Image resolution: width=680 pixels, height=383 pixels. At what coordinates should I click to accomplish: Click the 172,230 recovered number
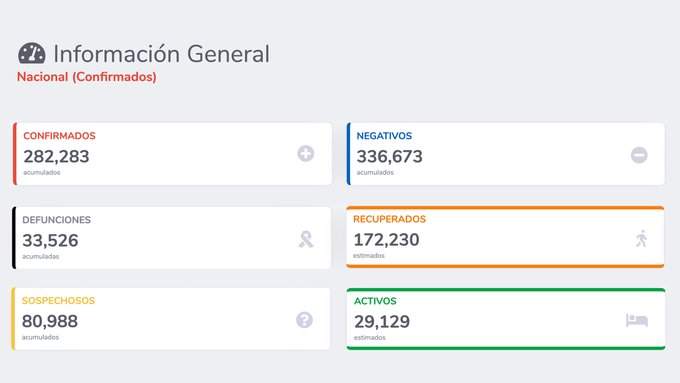click(x=386, y=240)
